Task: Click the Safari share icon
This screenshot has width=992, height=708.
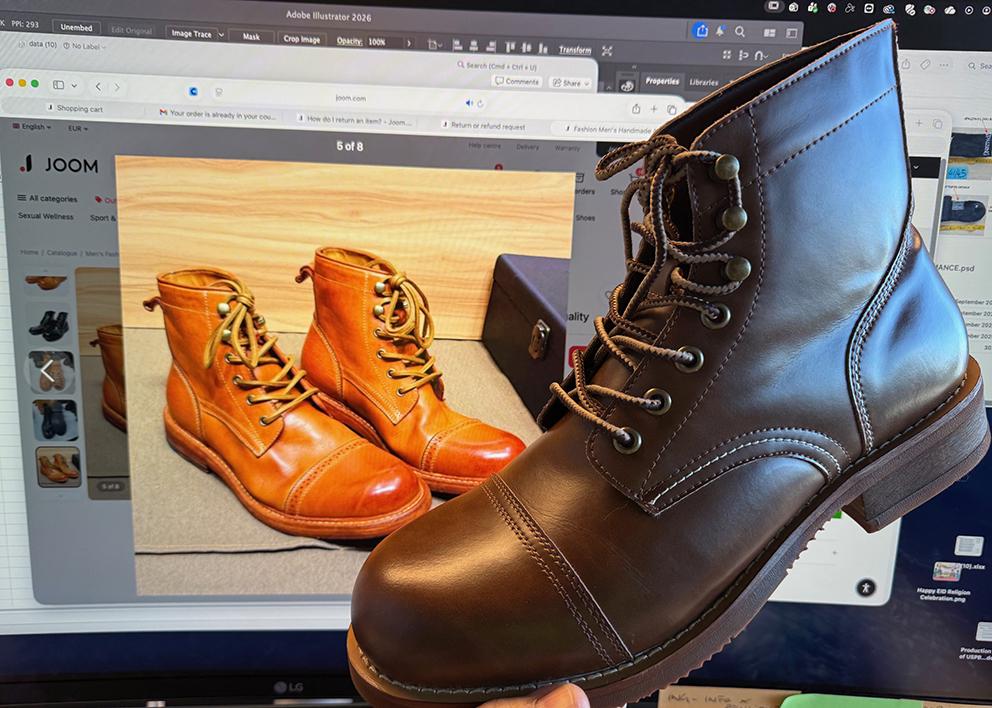Action: 635,109
